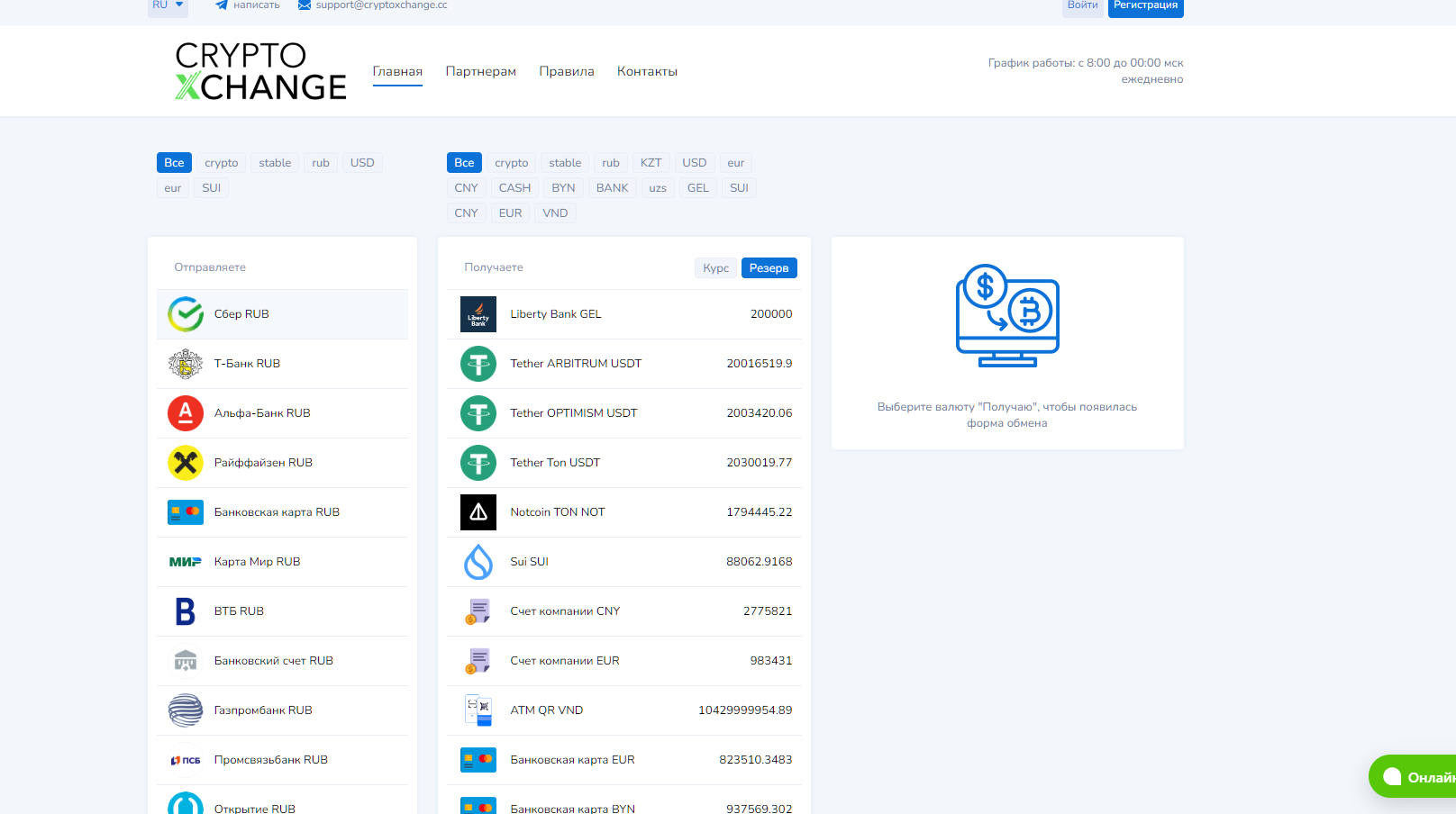Click the blue VTB logo icon

(x=186, y=611)
